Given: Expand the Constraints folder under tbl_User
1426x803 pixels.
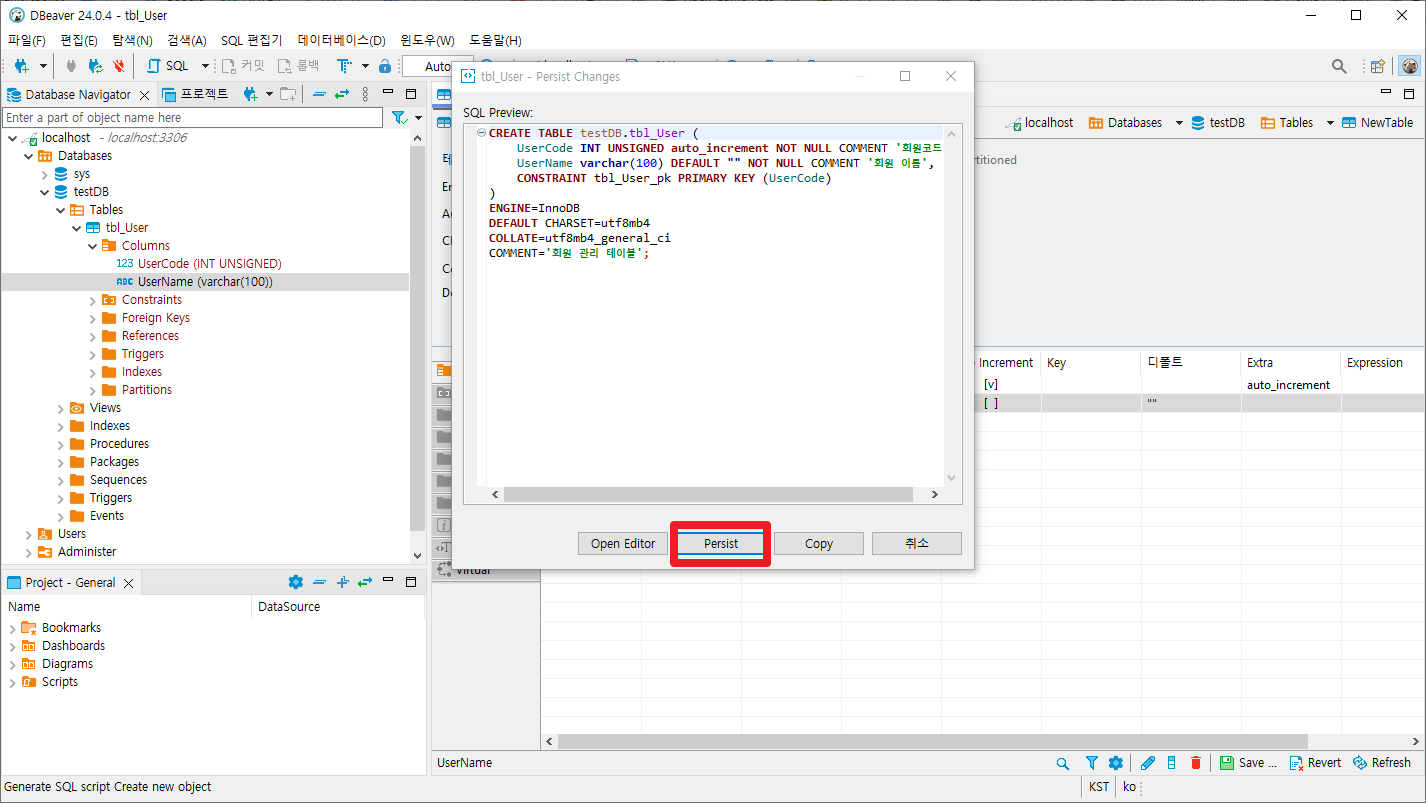Looking at the screenshot, I should [93, 300].
